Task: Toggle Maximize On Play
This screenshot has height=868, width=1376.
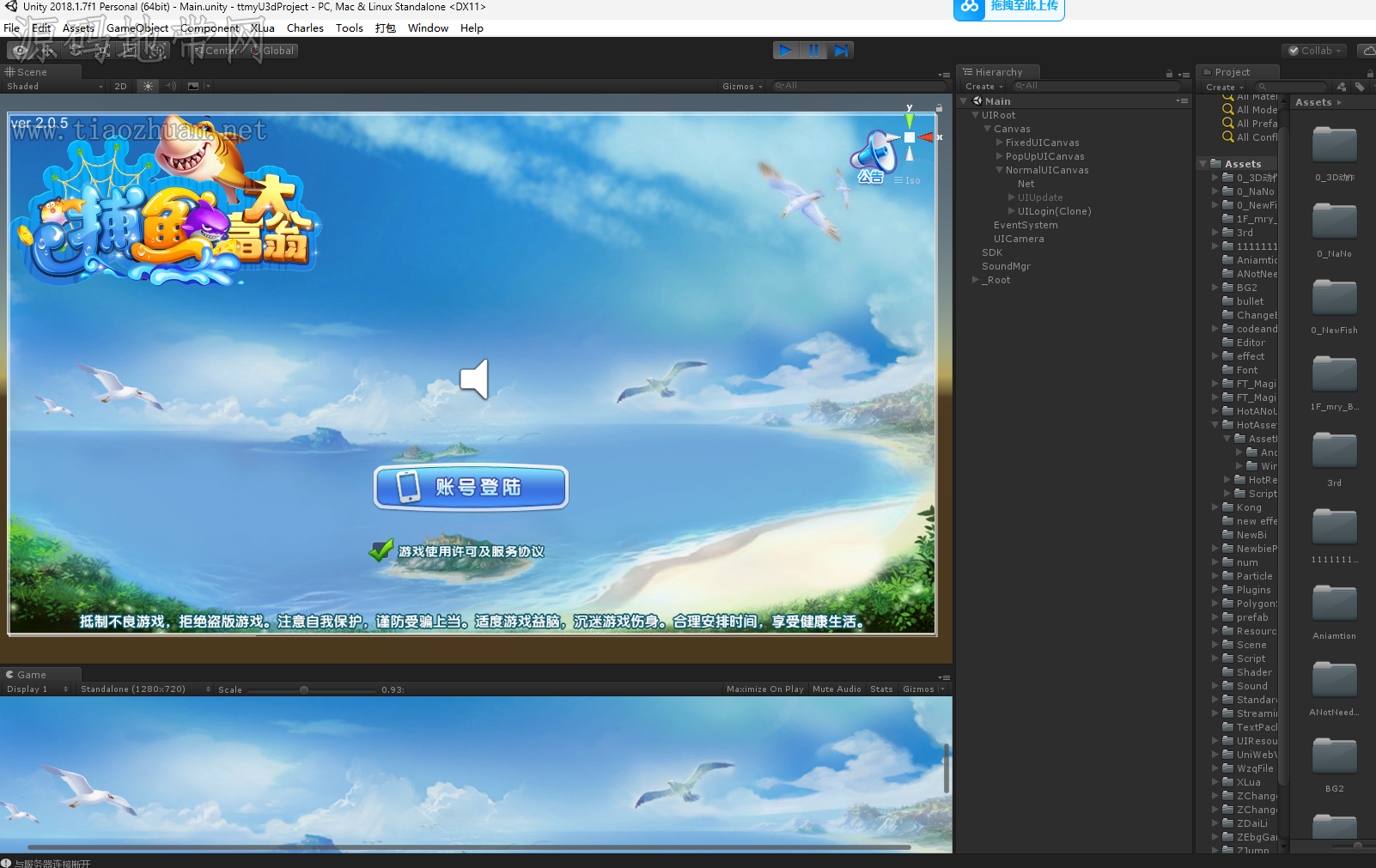Action: 764,689
